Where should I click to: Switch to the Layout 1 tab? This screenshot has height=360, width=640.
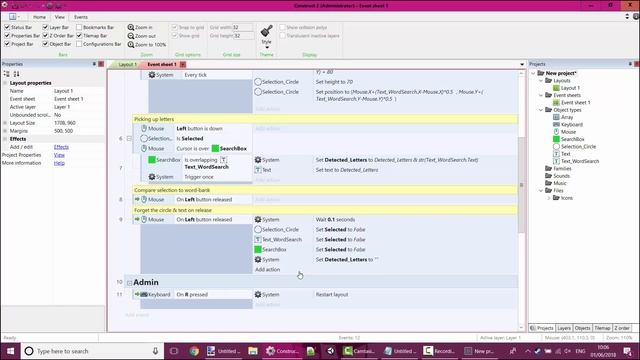(127, 64)
